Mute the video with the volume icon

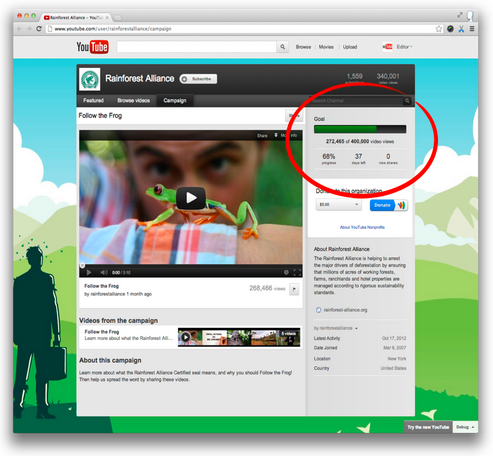[x=104, y=273]
